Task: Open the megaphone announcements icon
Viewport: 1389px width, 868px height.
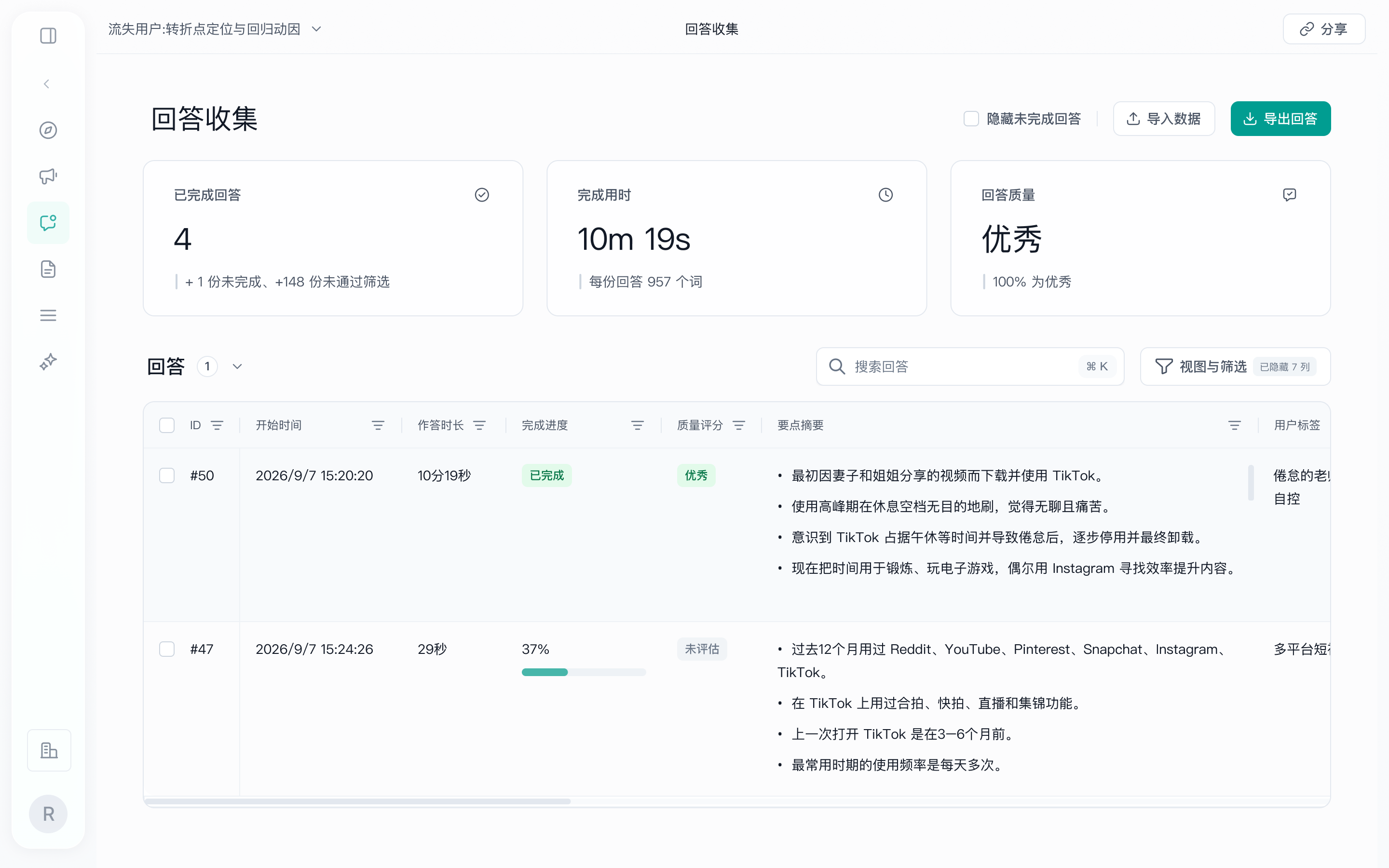Action: [x=48, y=176]
